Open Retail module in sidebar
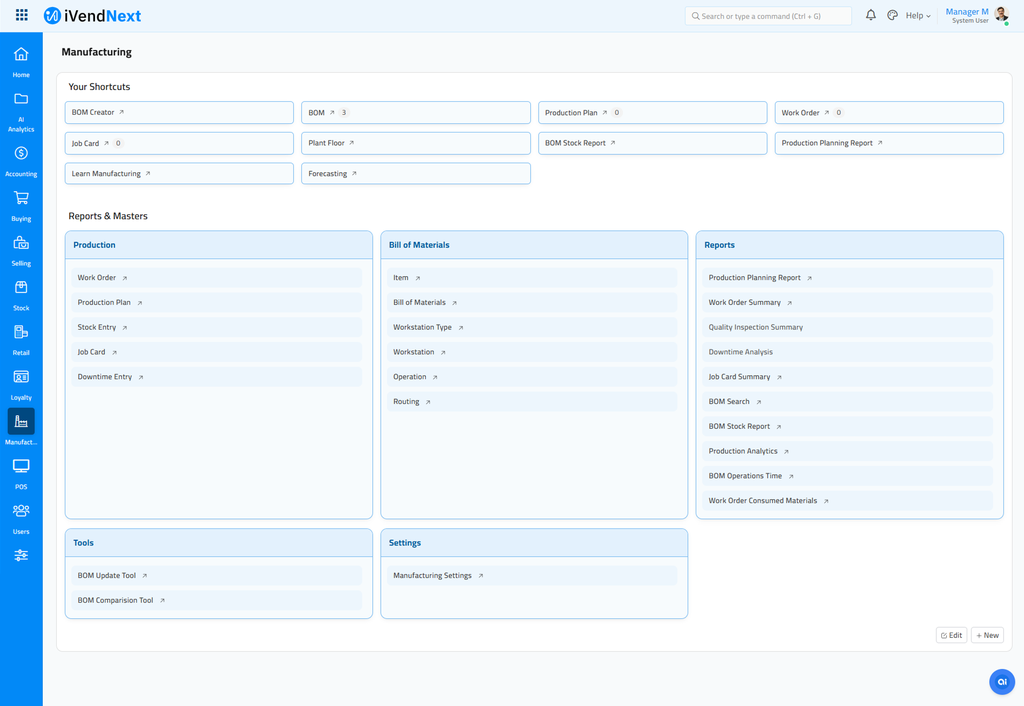Image resolution: width=1024 pixels, height=706 pixels. [21, 340]
